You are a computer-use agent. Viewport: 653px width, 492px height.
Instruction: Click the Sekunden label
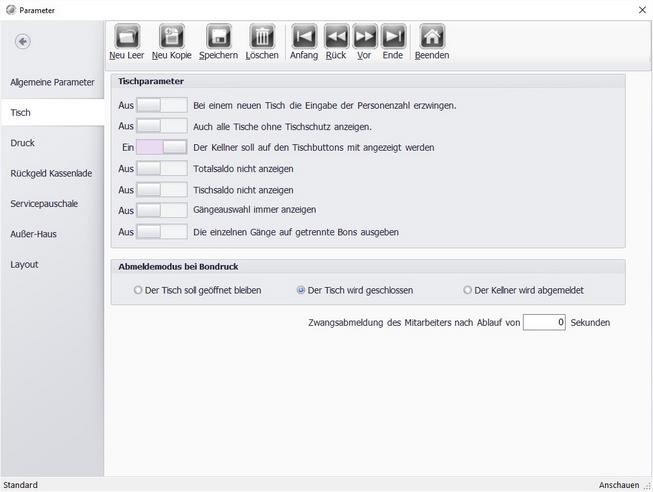point(590,322)
